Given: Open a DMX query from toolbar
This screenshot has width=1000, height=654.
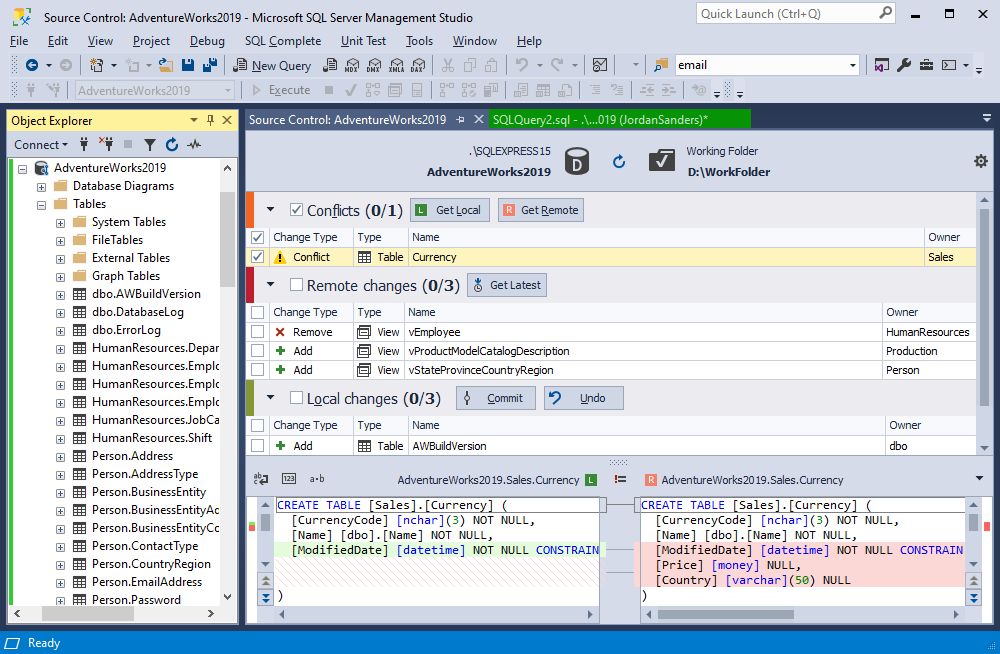Looking at the screenshot, I should tap(374, 65).
